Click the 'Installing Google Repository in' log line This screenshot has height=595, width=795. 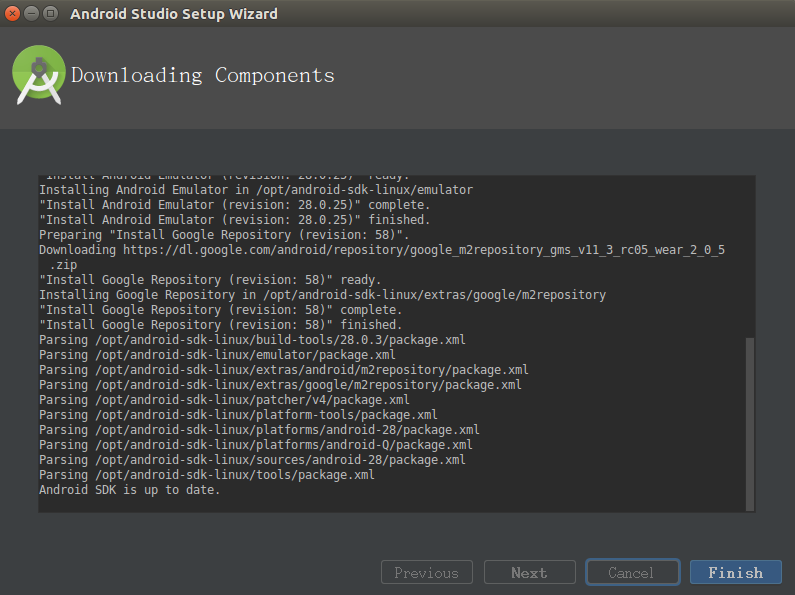click(322, 295)
